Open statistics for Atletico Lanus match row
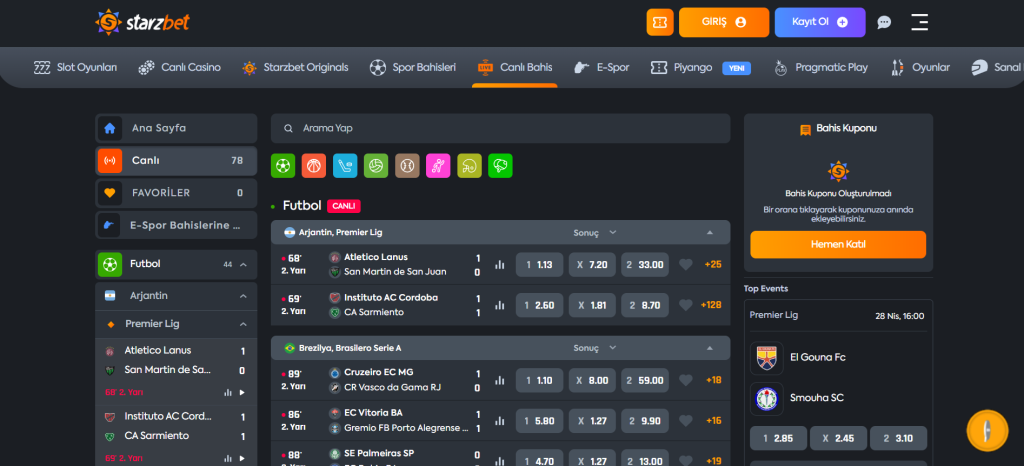This screenshot has width=1024, height=466. (x=500, y=265)
